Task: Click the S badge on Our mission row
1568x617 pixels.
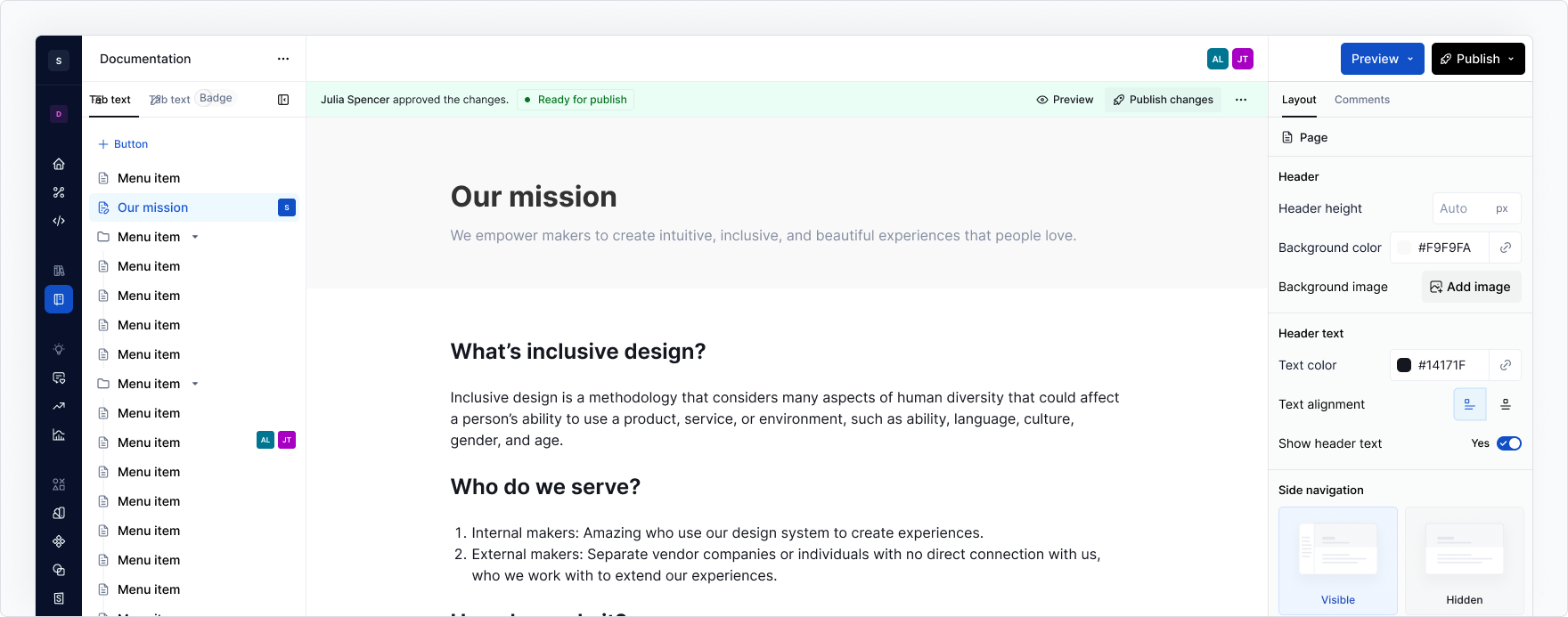Action: 287,207
